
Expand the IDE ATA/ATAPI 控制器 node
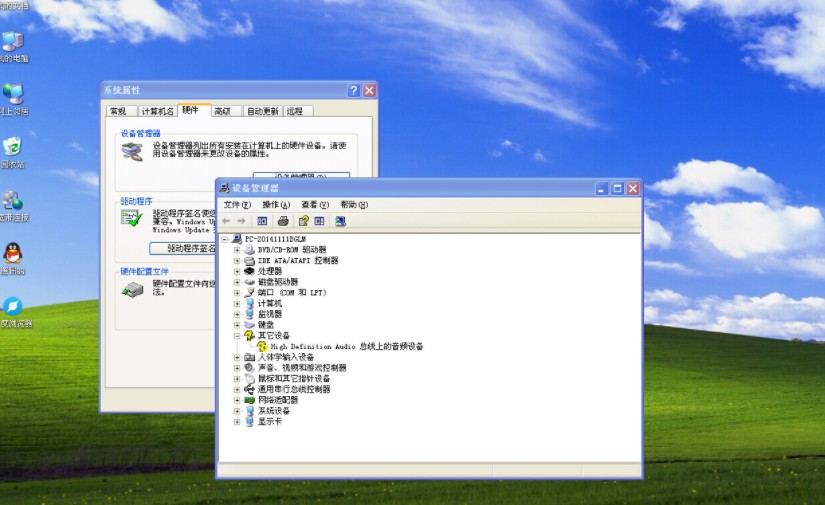coord(237,261)
